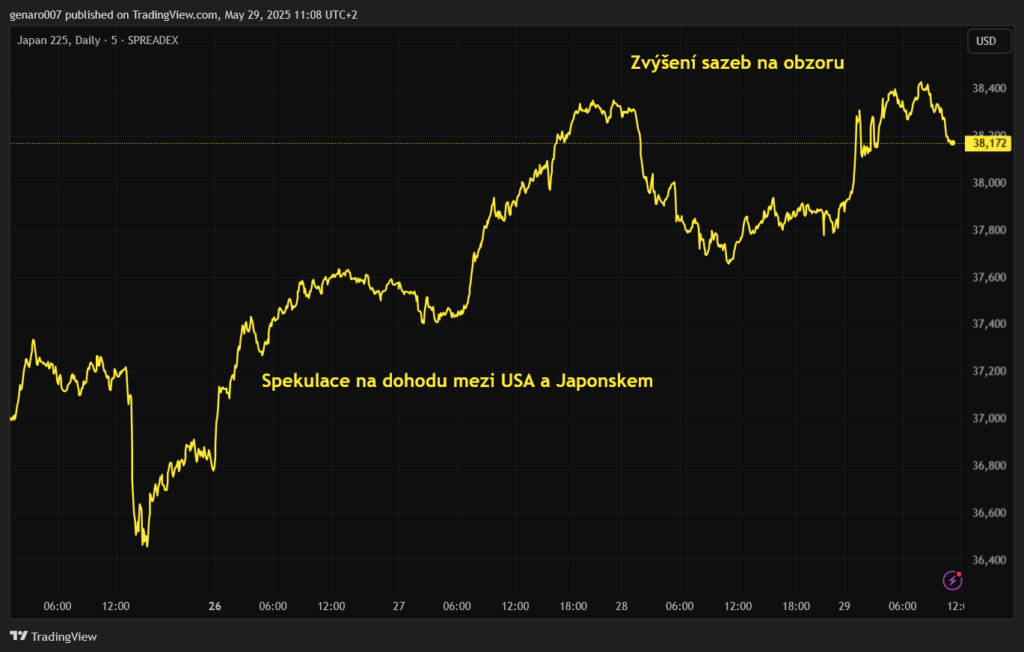
Task: Click the 36,800 price axis label
Action: click(x=988, y=466)
